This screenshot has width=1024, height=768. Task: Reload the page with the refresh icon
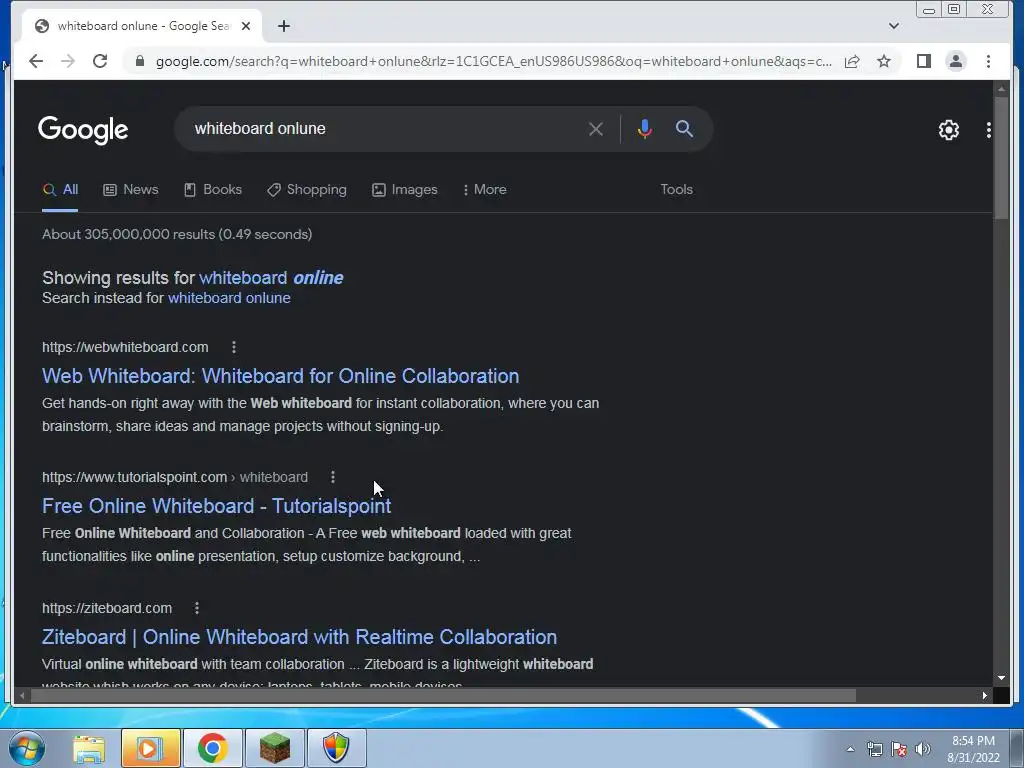point(100,61)
